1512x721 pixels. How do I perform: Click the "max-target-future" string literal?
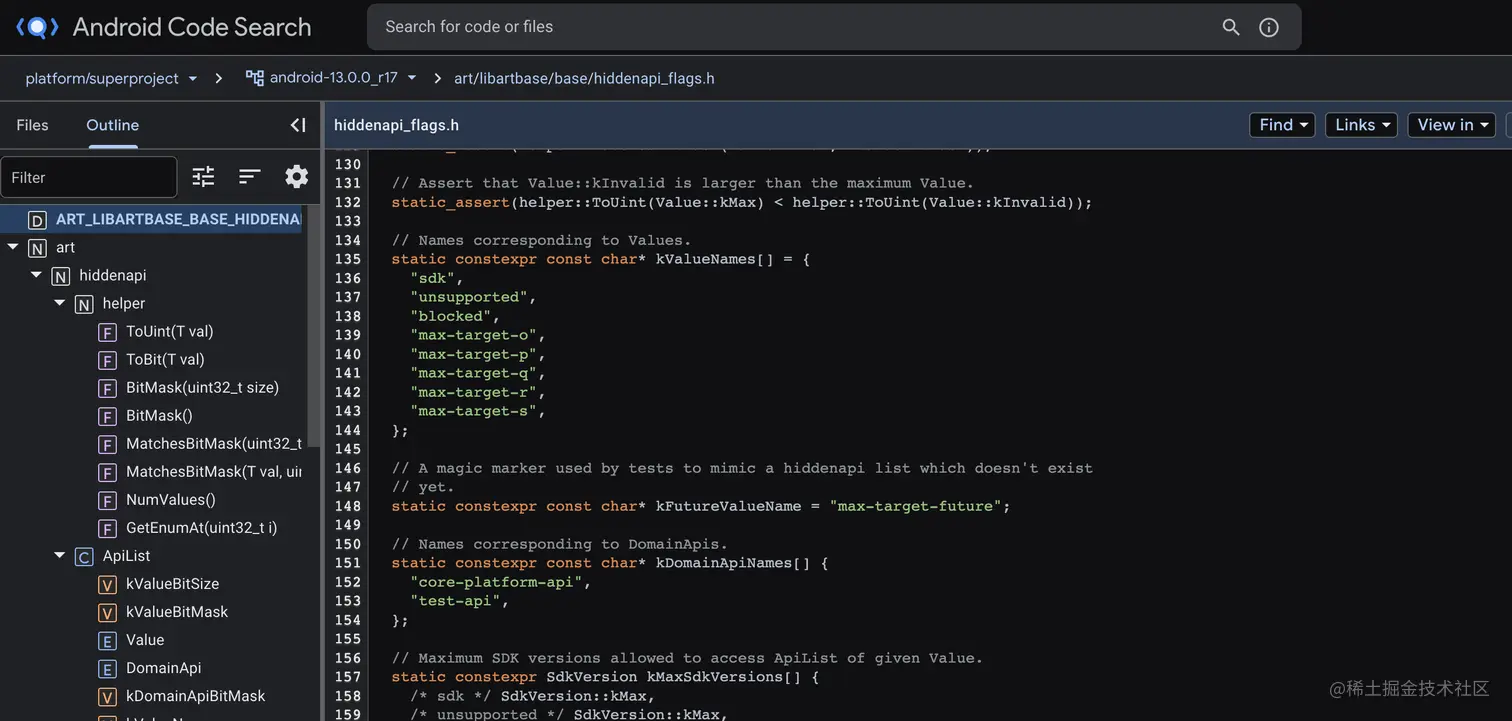click(x=915, y=506)
